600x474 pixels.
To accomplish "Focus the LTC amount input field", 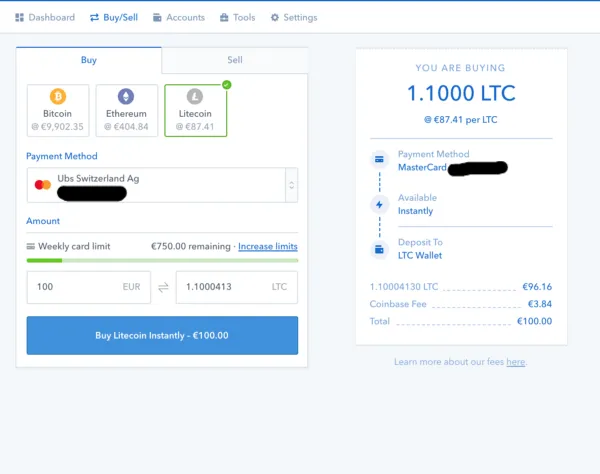I will (237, 287).
